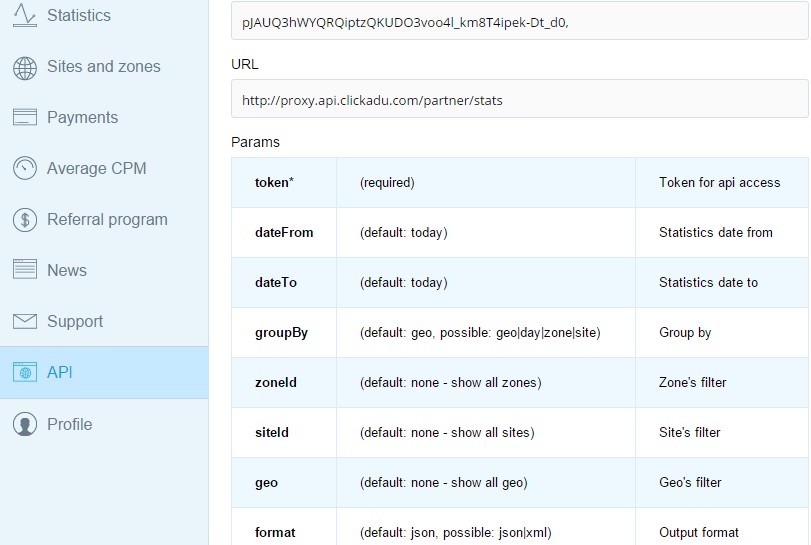Click the API sidebar icon
Viewport: 811px width, 545px height.
(x=25, y=373)
